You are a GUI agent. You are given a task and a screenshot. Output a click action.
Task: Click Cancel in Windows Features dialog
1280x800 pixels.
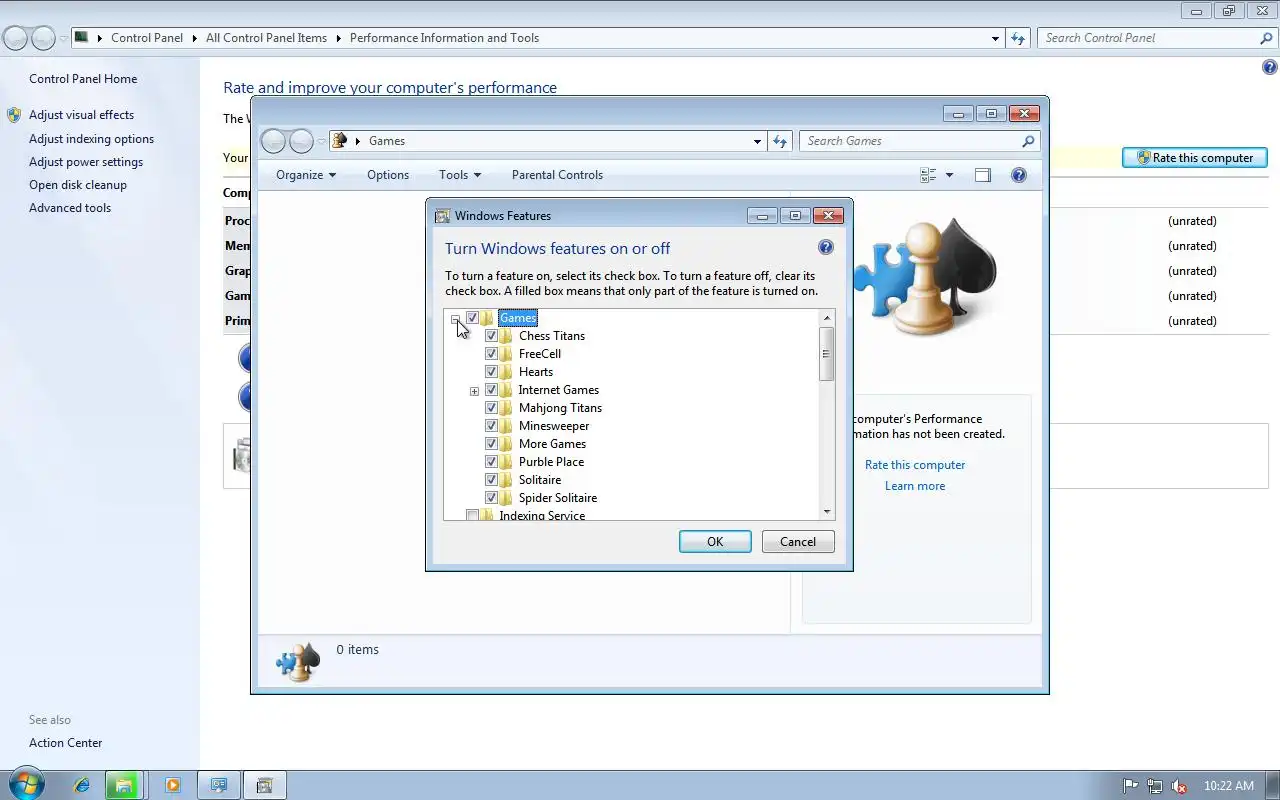click(798, 542)
